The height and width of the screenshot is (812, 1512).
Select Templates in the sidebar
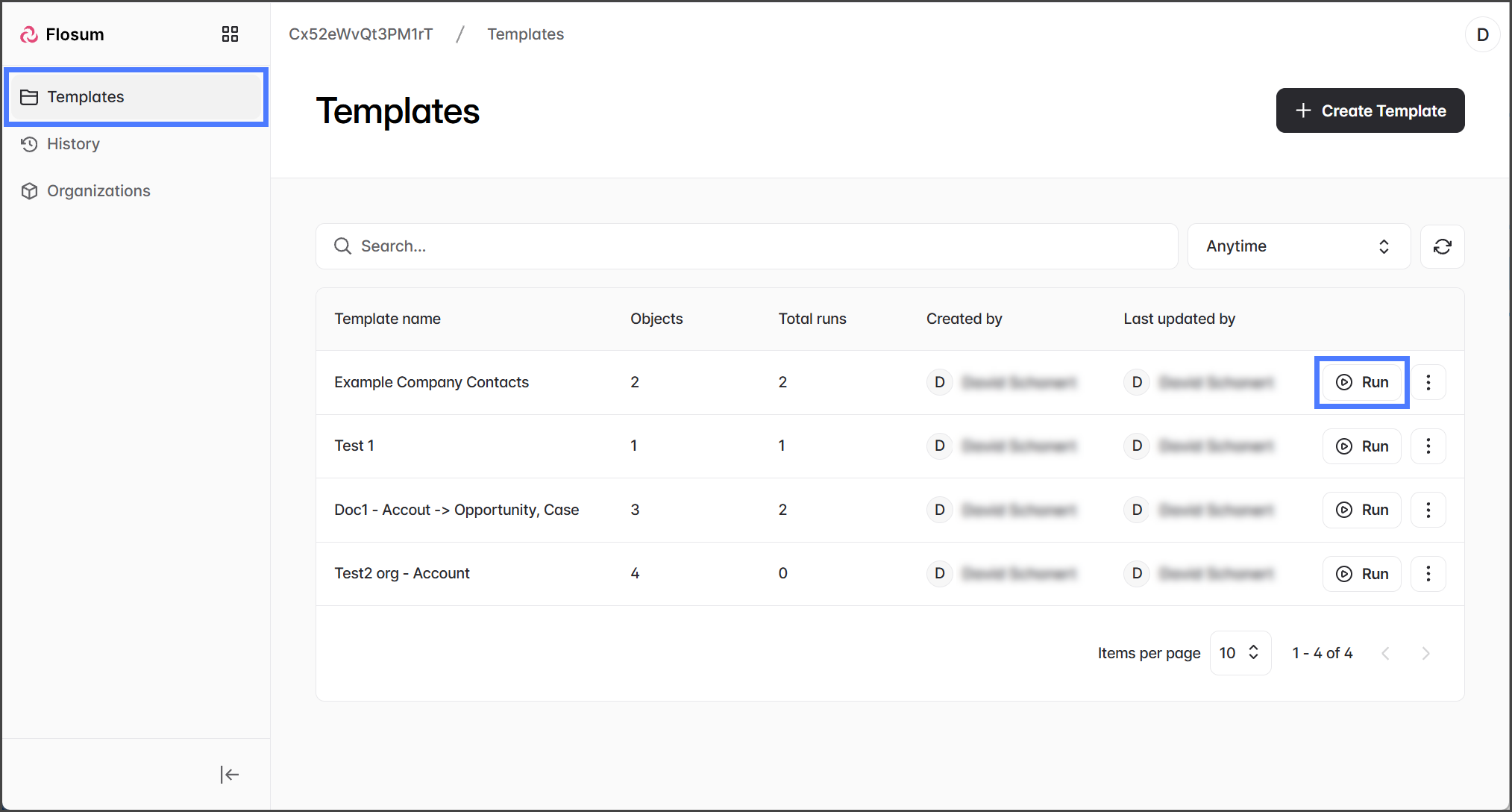tap(86, 97)
